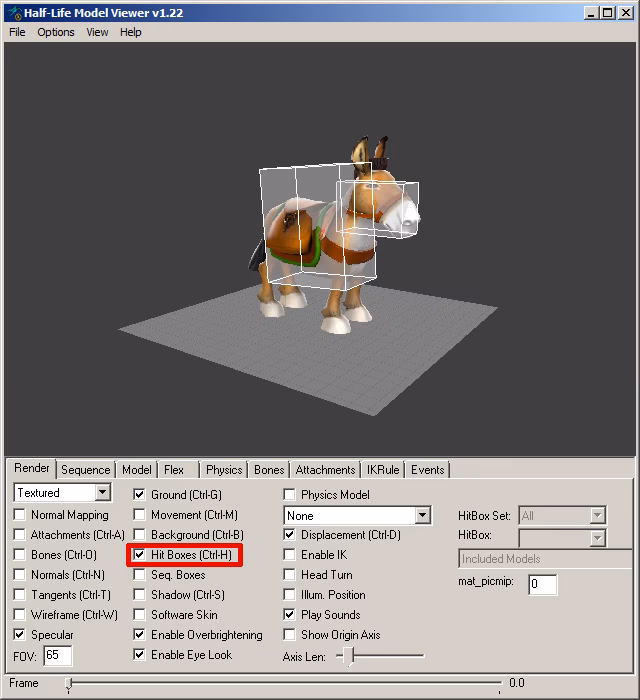Toggle Normals (Ctrl-N) checkbox
Viewport: 640px width, 700px height.
[x=19, y=575]
